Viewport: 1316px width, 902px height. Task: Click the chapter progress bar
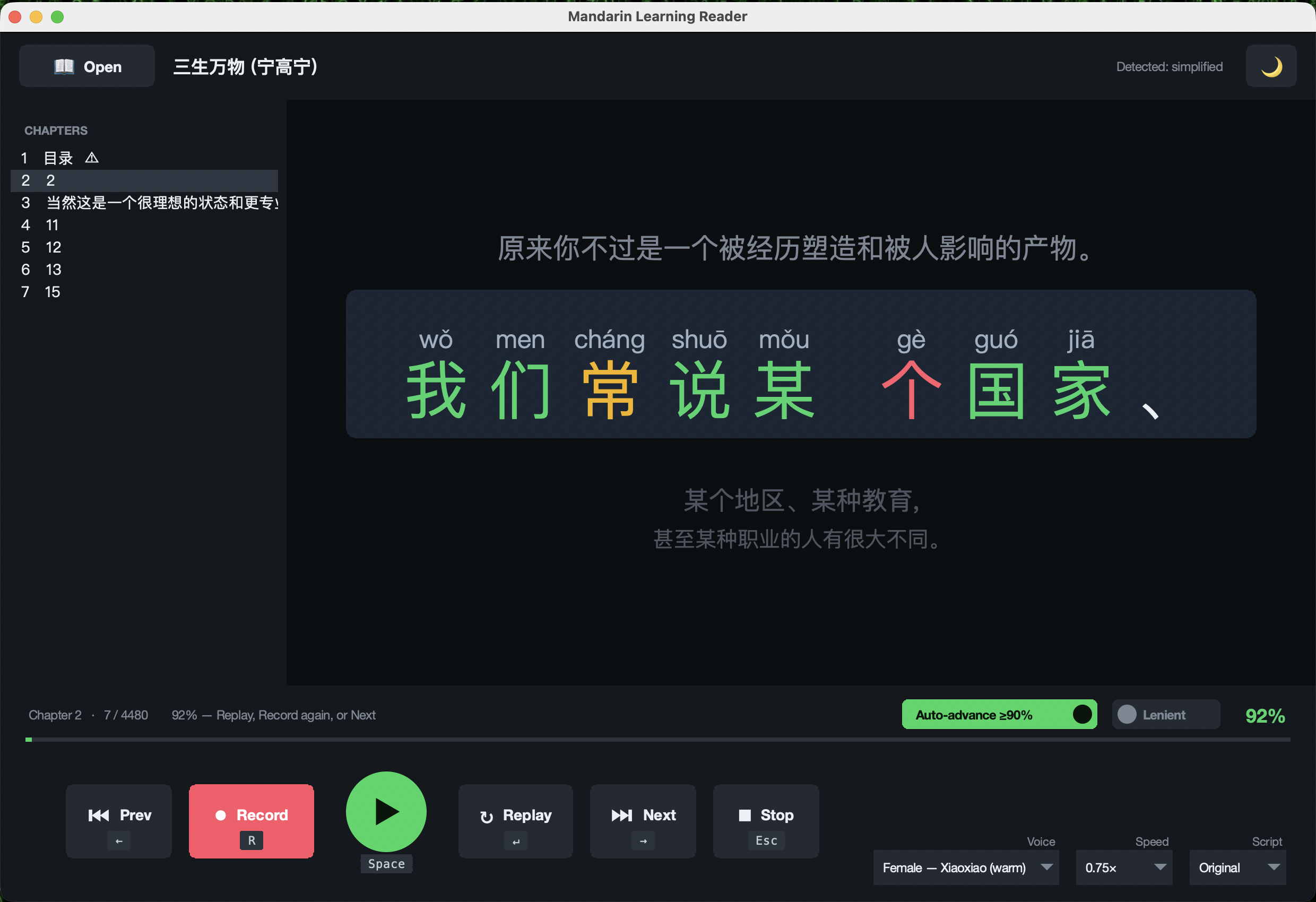click(658, 740)
